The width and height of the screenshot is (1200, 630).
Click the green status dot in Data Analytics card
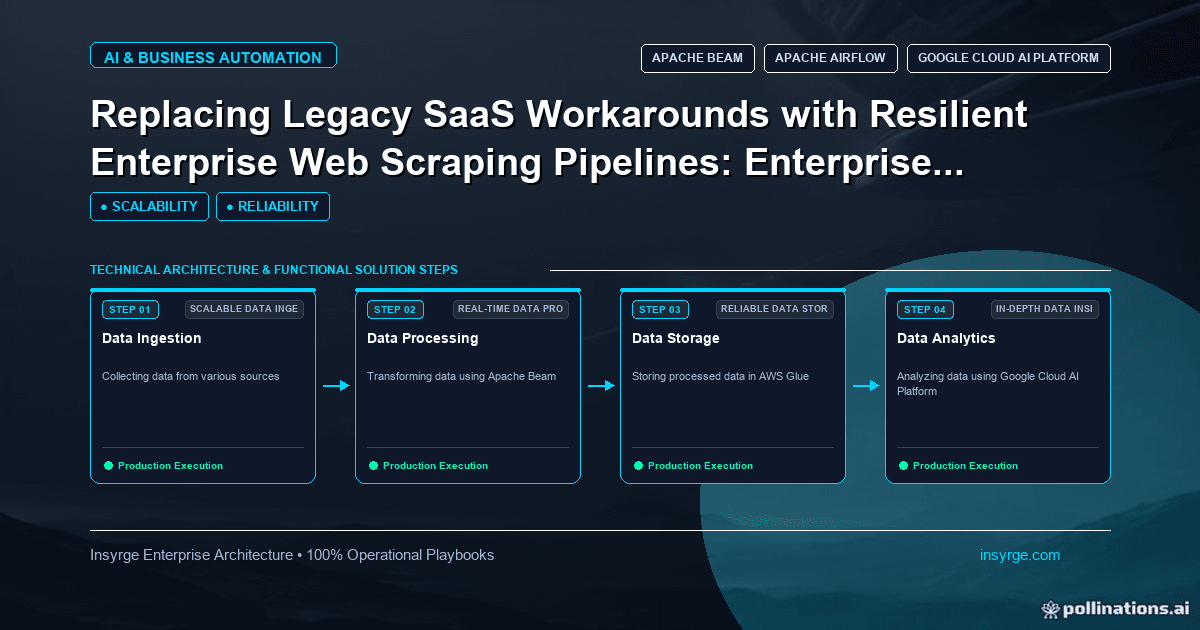[x=903, y=465]
